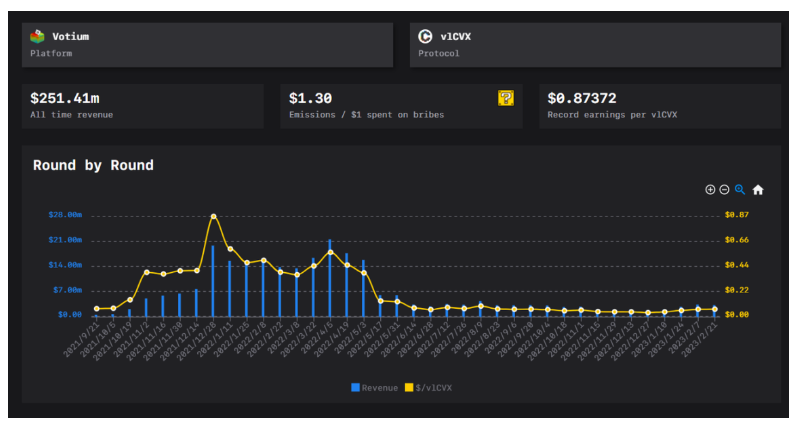This screenshot has width=796, height=422.
Task: Click the 'All time revenue' caption
Action: click(72, 115)
